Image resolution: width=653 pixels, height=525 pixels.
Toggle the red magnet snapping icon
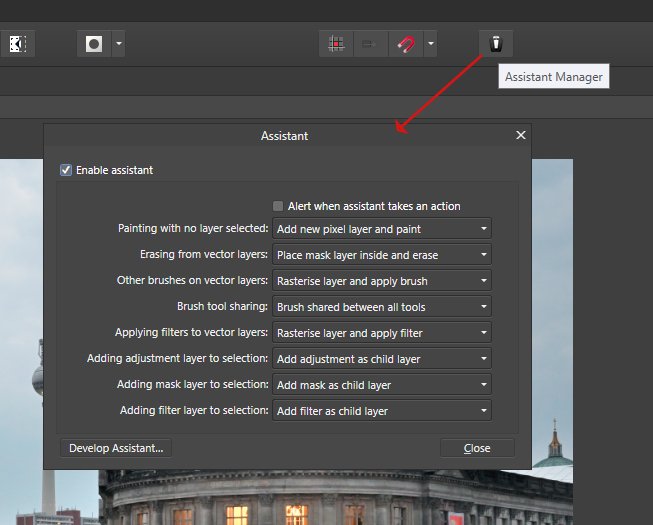pyautogui.click(x=406, y=43)
